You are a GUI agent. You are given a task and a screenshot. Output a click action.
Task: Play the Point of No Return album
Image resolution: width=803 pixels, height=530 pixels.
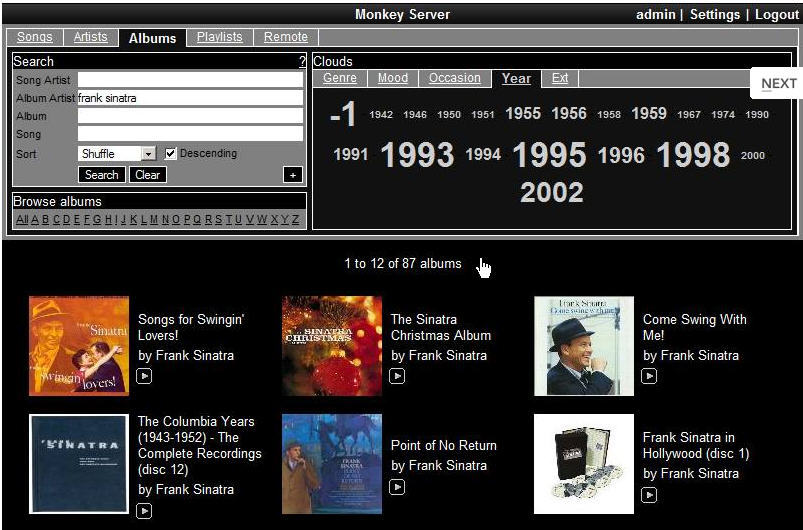[x=397, y=487]
